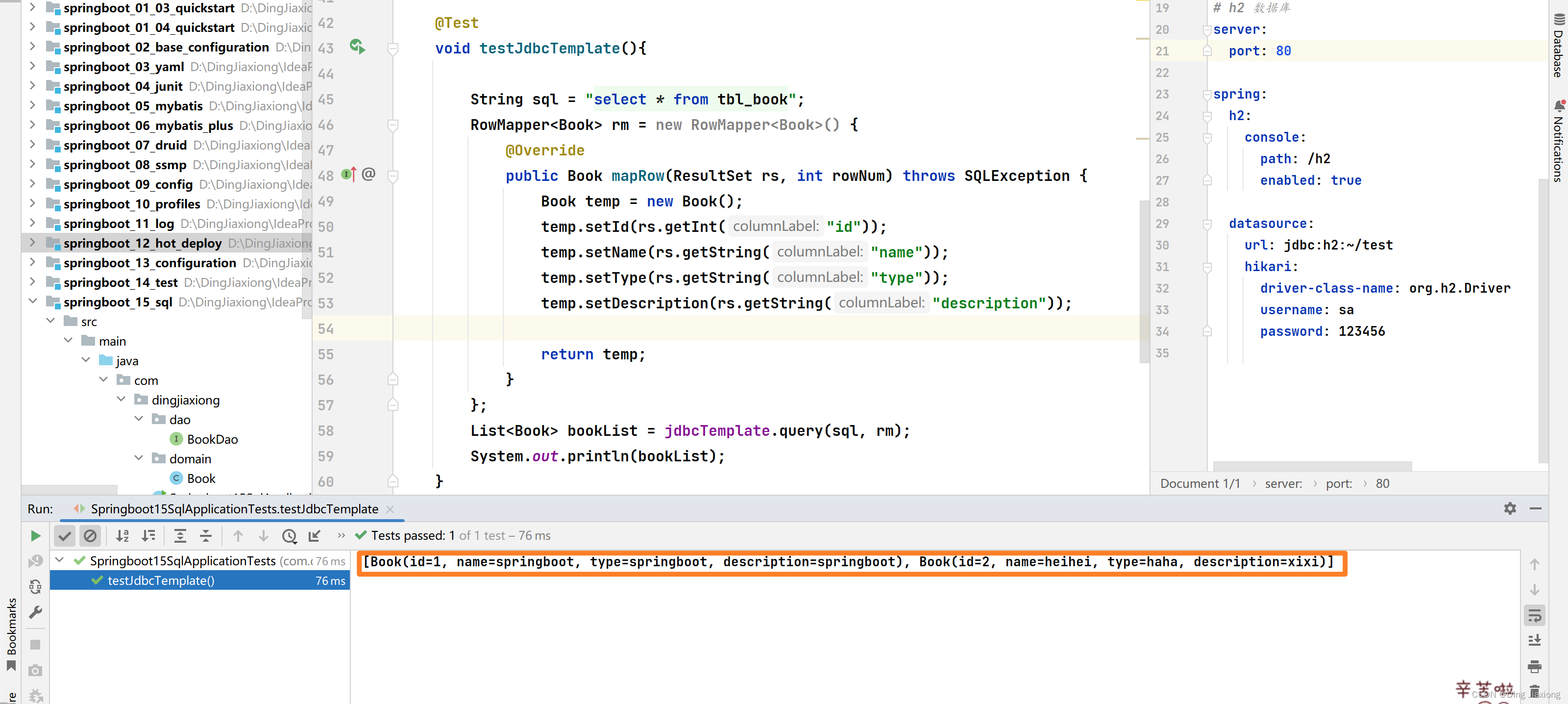Clear console output with trash icon
The width and height of the screenshot is (1568, 704).
click(x=1535, y=692)
